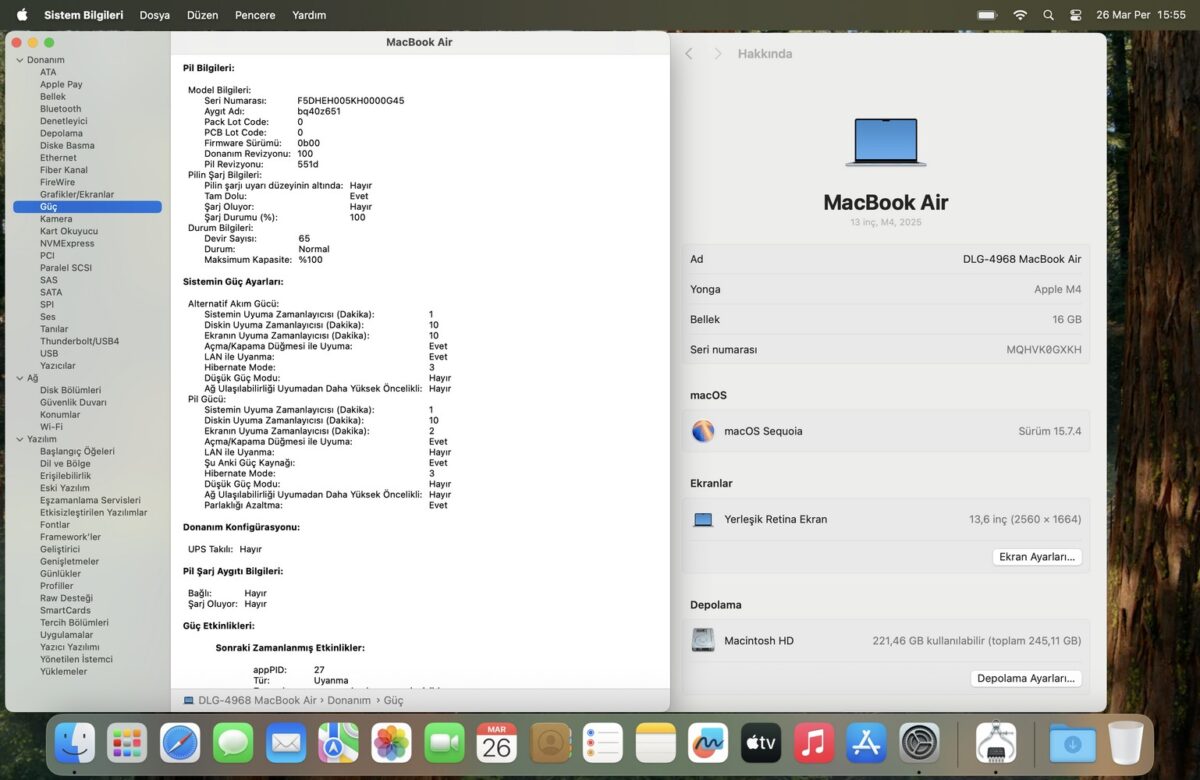Select USB in the sidebar

point(49,353)
